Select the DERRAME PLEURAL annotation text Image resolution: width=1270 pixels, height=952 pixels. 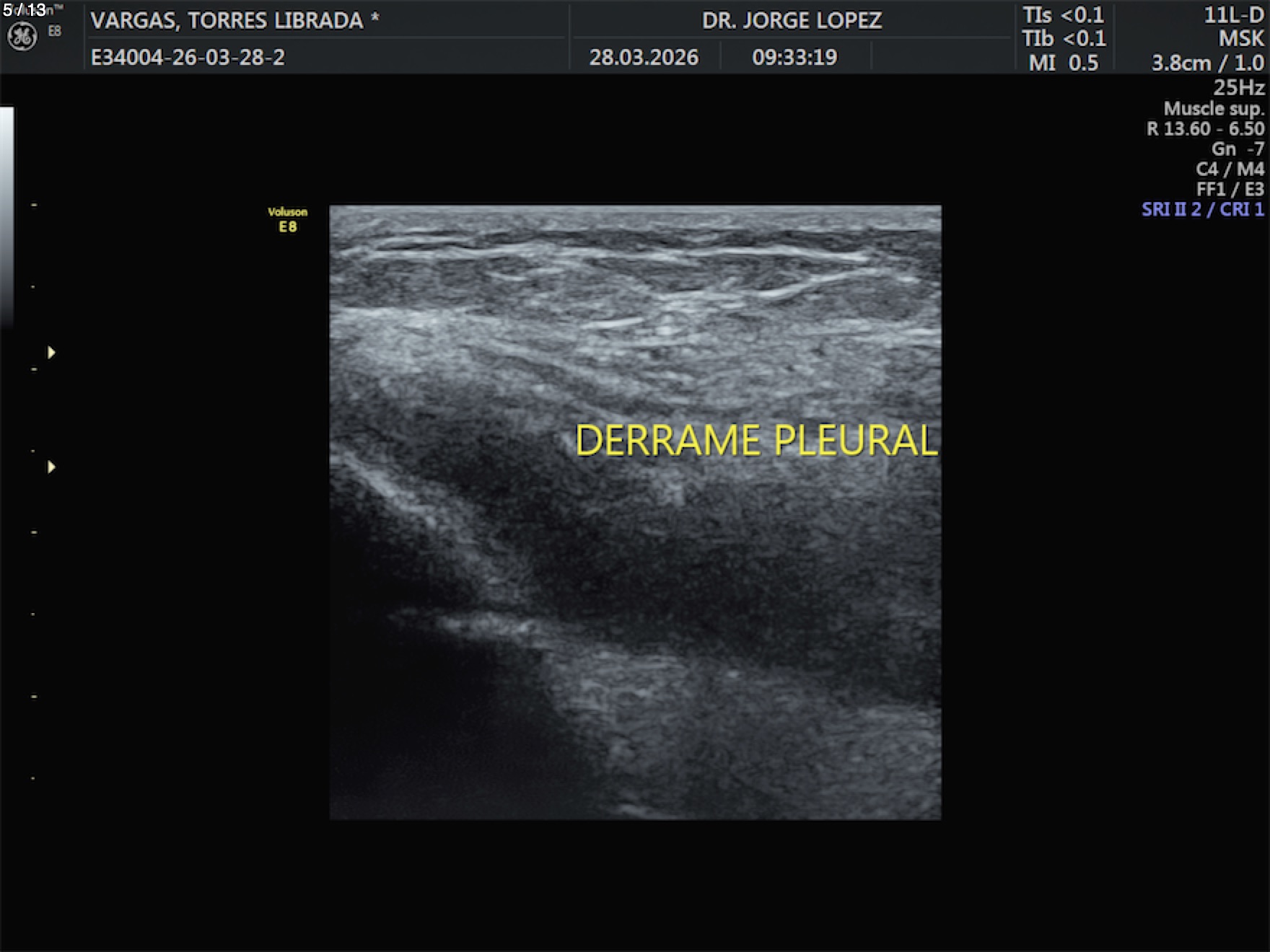[x=756, y=441]
